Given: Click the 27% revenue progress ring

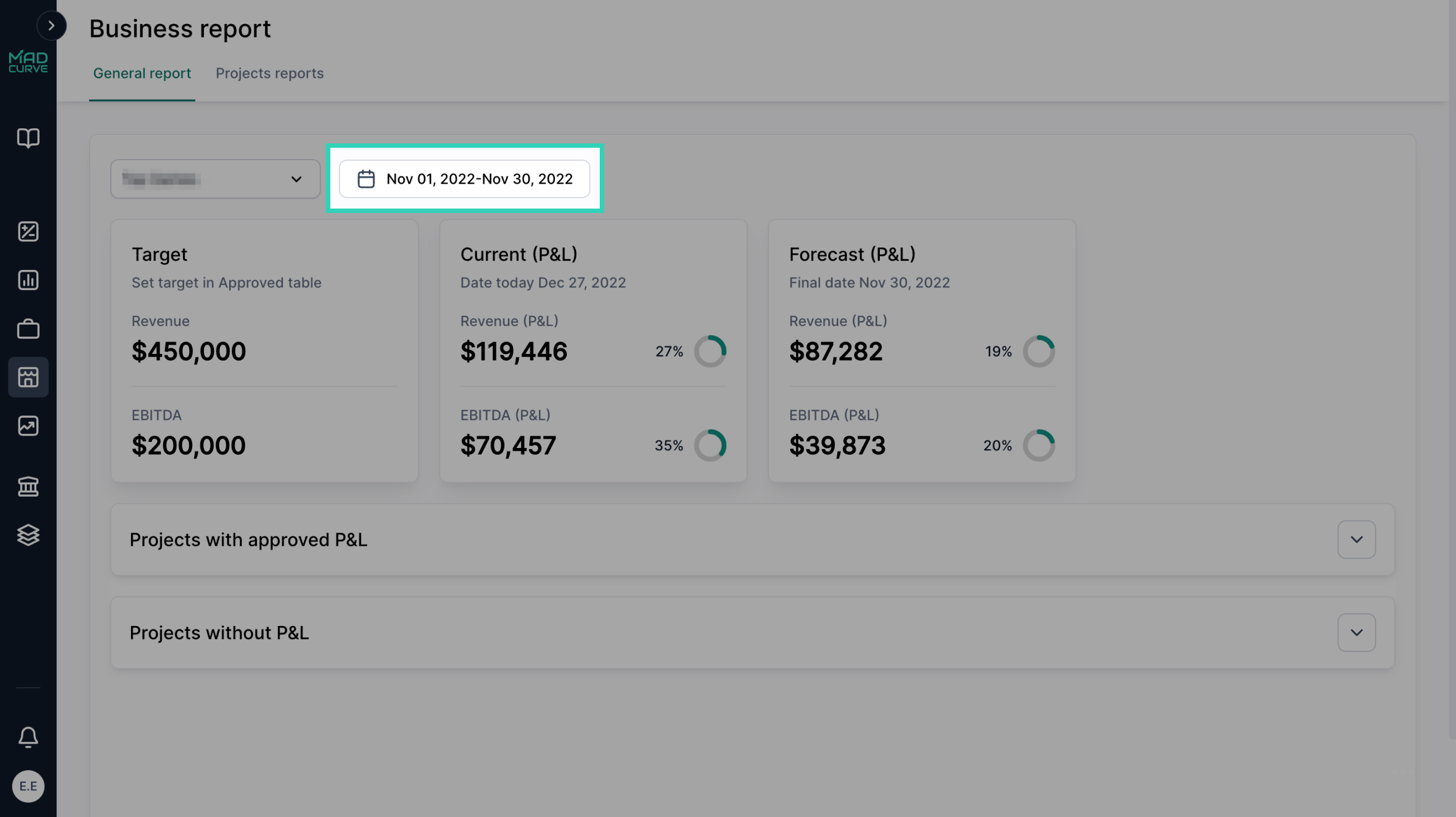Looking at the screenshot, I should pyautogui.click(x=710, y=352).
